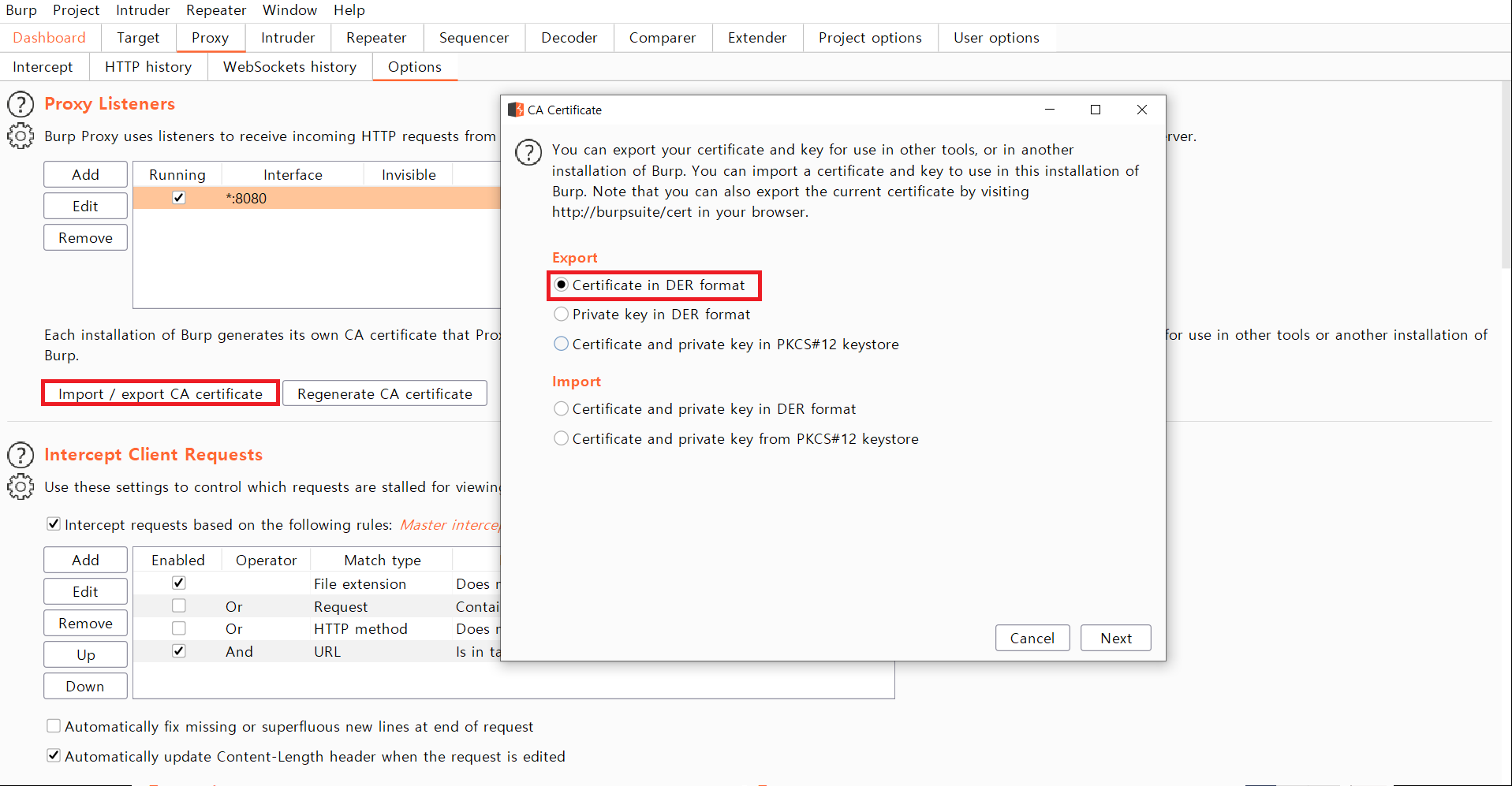This screenshot has height=786, width=1512.
Task: Switch to the Sequencer tab
Action: click(x=474, y=38)
